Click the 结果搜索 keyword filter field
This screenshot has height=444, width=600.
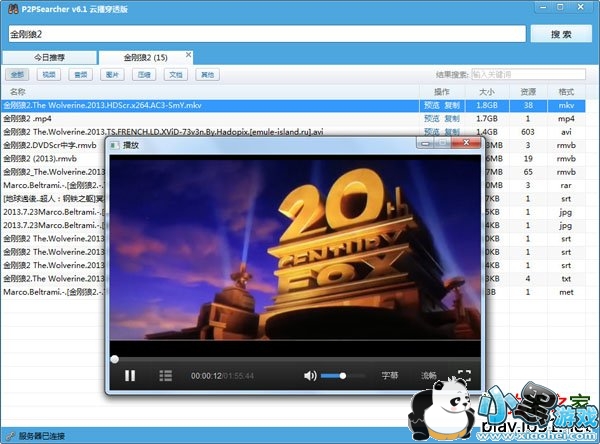point(528,74)
